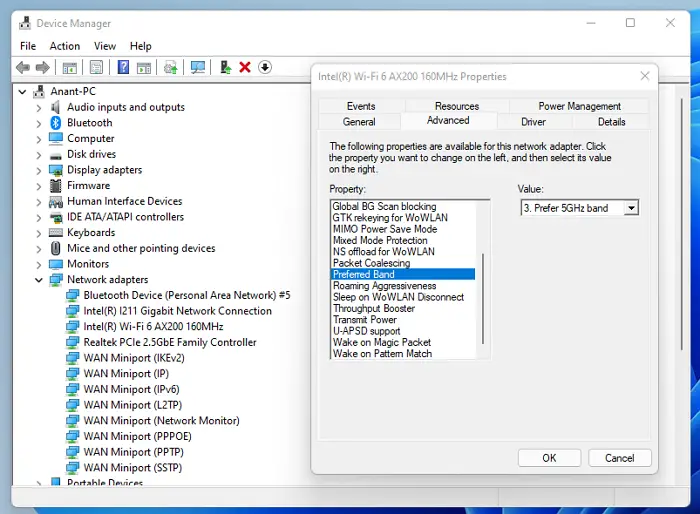Viewport: 700px width, 514px height.
Task: Select MIMO Power Save Mode property
Action: 385,229
